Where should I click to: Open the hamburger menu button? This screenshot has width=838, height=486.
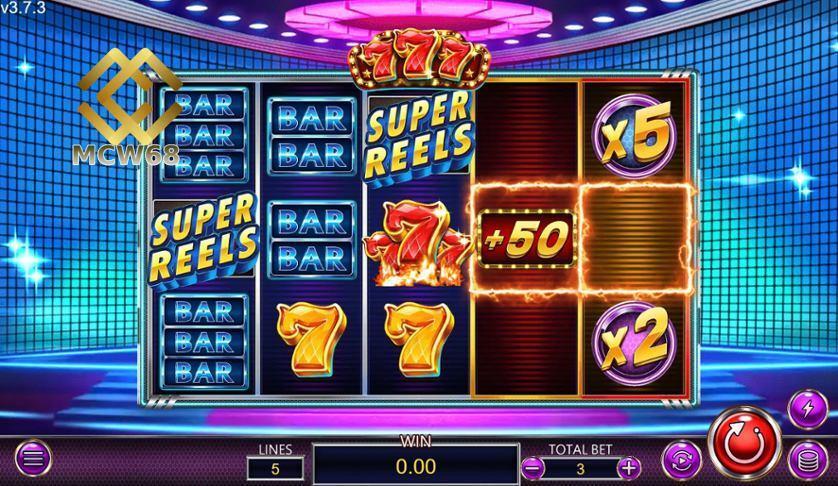click(x=33, y=458)
